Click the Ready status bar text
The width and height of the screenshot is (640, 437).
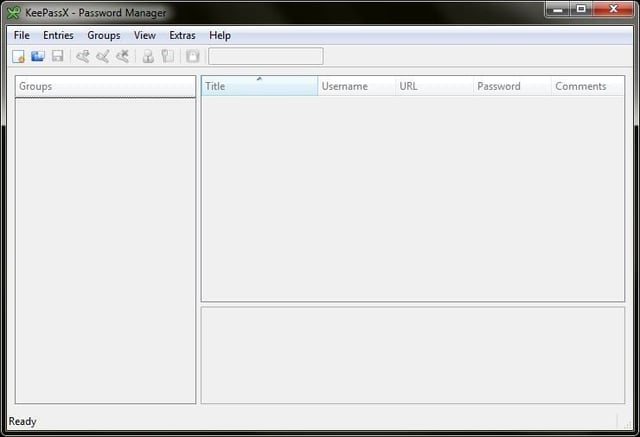(22, 421)
